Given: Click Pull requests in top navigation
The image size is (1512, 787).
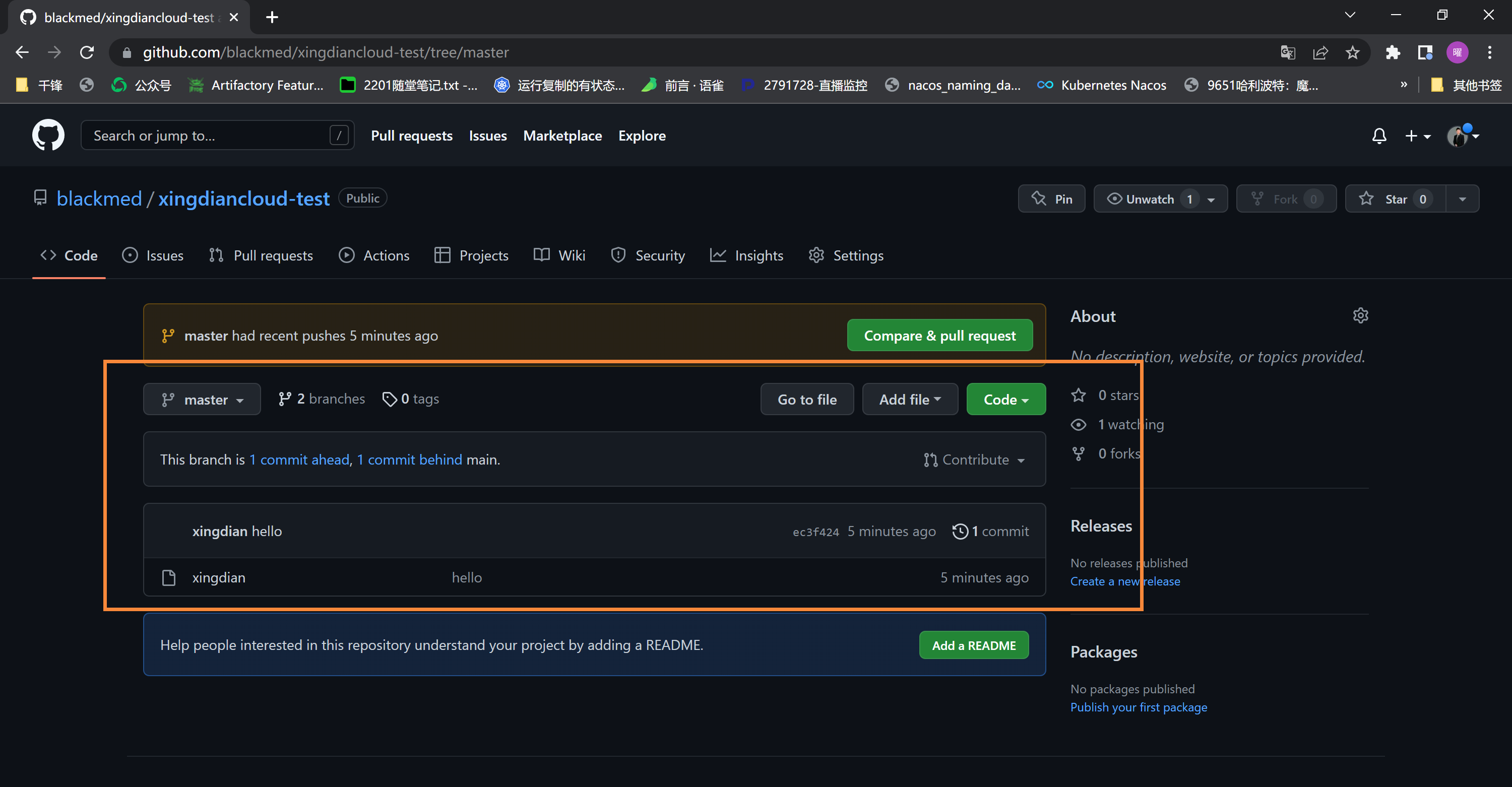Looking at the screenshot, I should point(411,136).
